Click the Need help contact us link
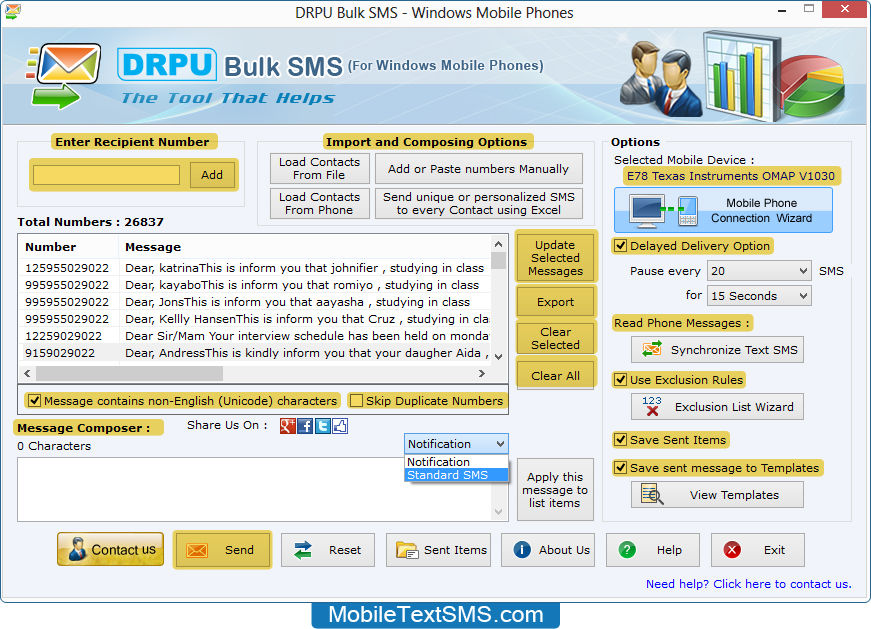 click(x=748, y=584)
